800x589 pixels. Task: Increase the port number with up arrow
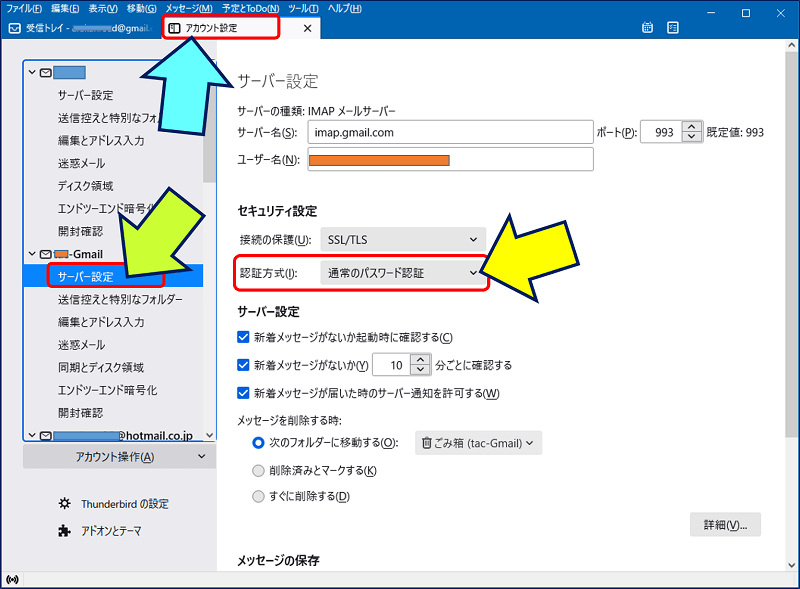click(x=692, y=127)
